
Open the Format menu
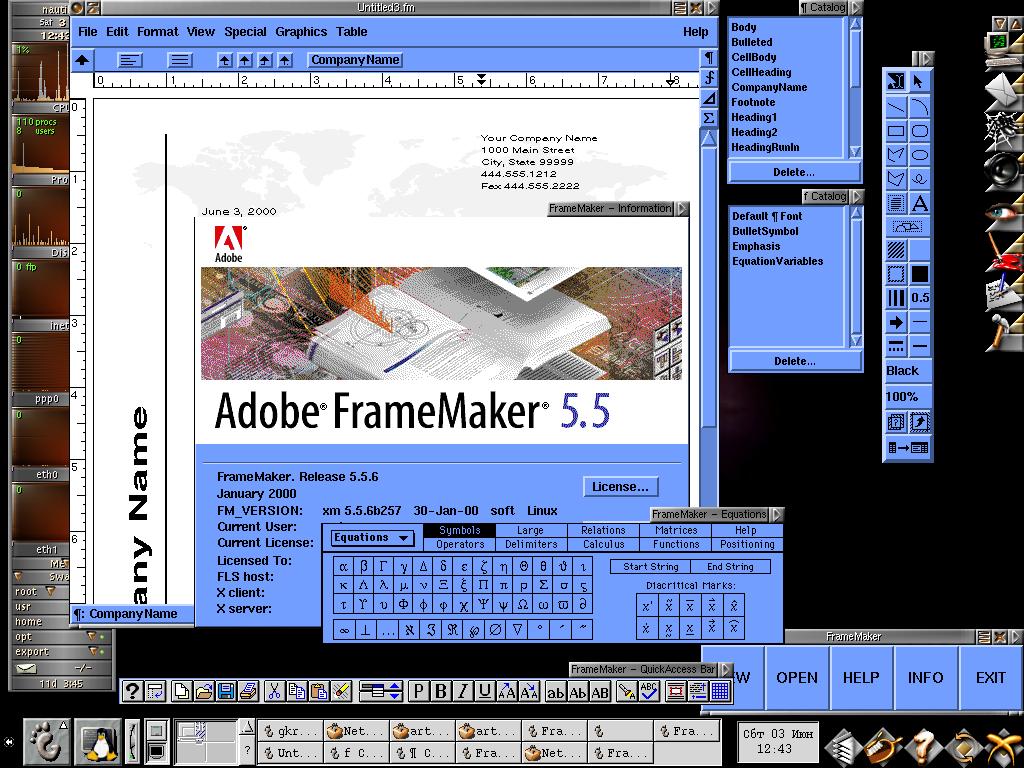coord(157,31)
